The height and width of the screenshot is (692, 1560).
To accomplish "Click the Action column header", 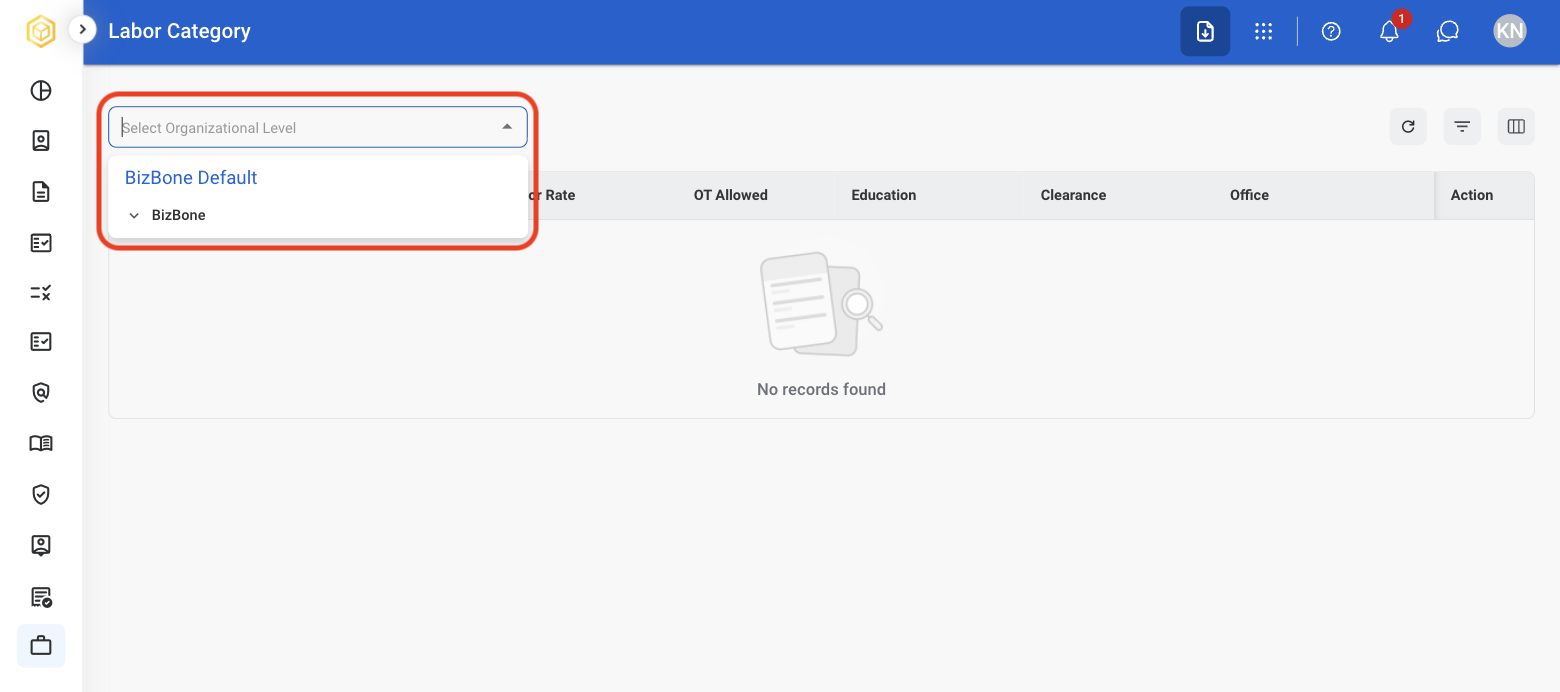I will (1472, 195).
